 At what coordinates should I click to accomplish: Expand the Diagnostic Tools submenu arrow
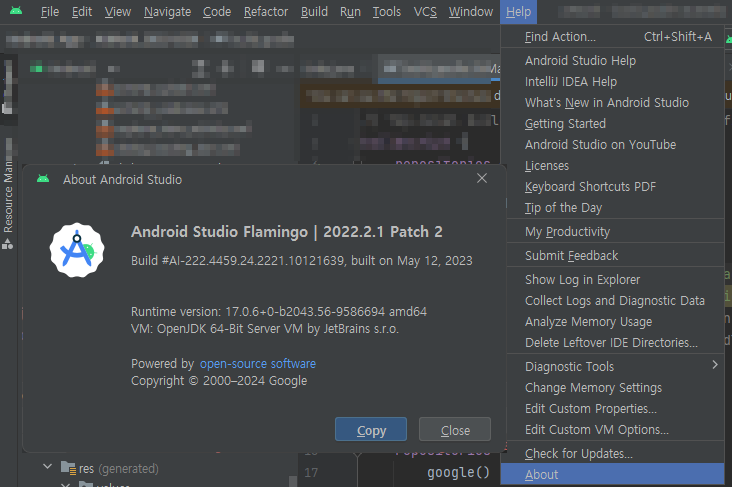pyautogui.click(x=715, y=365)
